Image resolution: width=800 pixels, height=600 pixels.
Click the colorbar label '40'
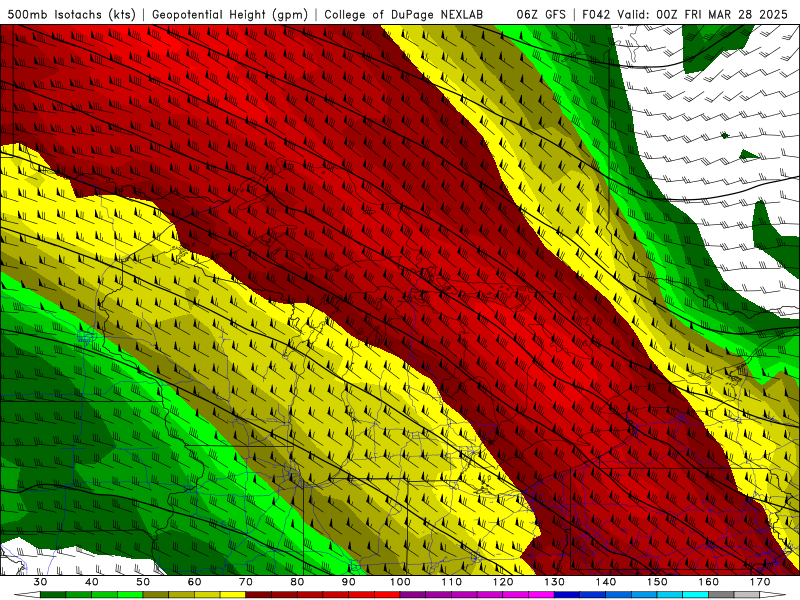(91, 582)
